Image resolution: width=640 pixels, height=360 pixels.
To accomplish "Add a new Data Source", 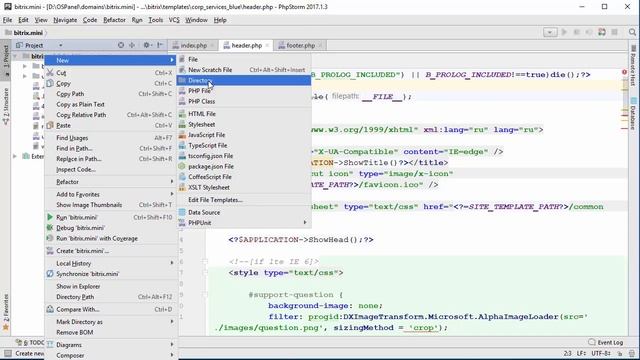I will pos(244,212).
